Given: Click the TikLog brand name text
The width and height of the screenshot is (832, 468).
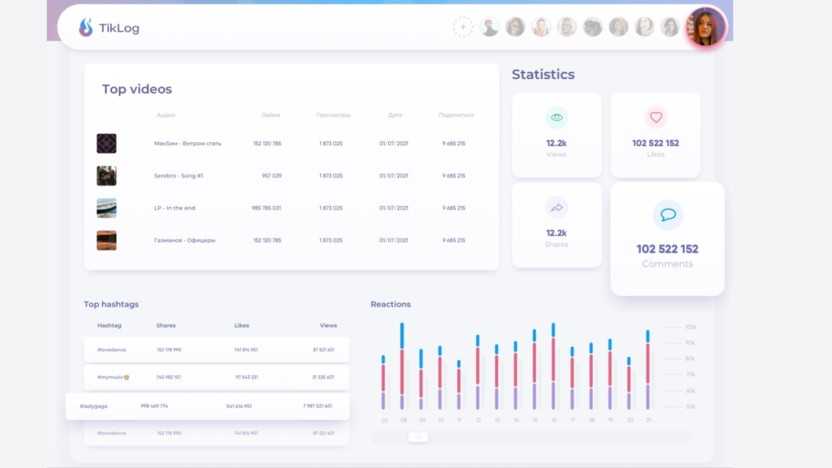Looking at the screenshot, I should [119, 28].
